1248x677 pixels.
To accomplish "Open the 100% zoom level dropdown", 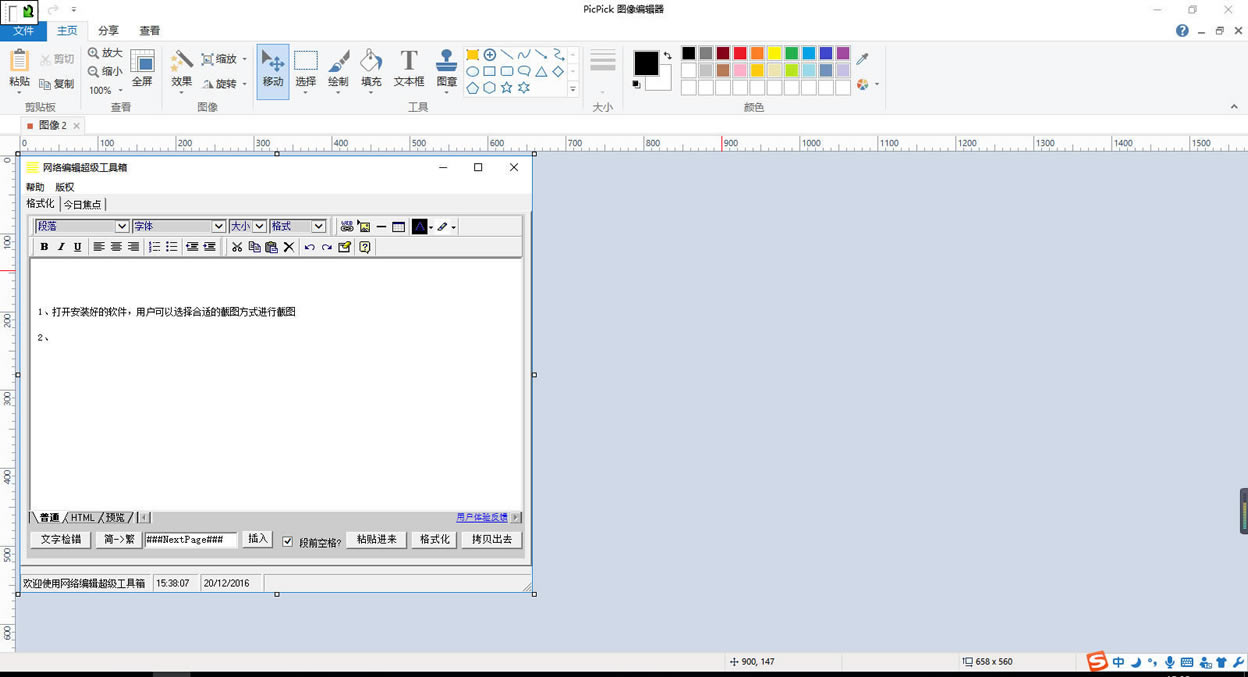I will [120, 91].
